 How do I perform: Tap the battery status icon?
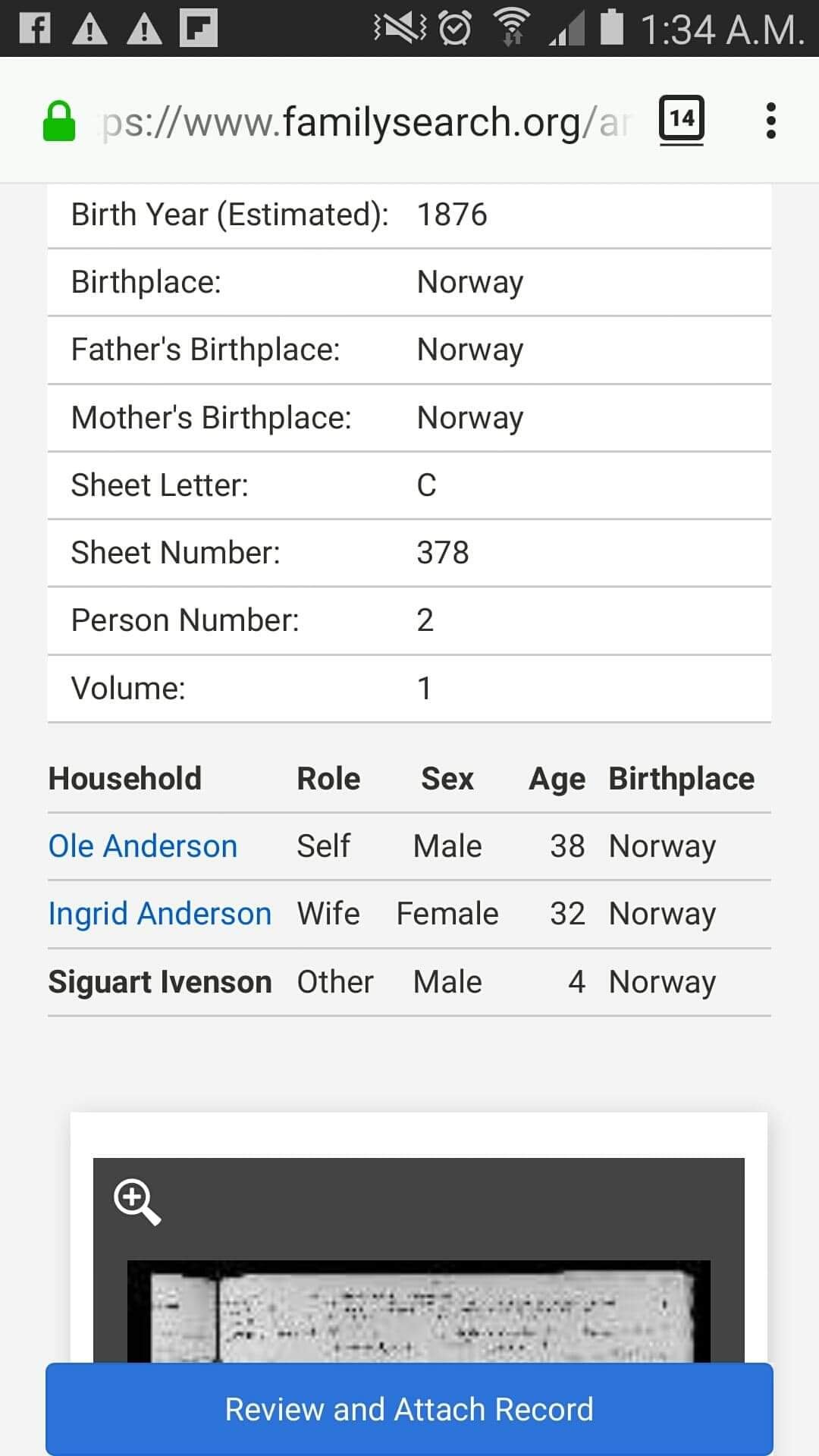pos(611,27)
